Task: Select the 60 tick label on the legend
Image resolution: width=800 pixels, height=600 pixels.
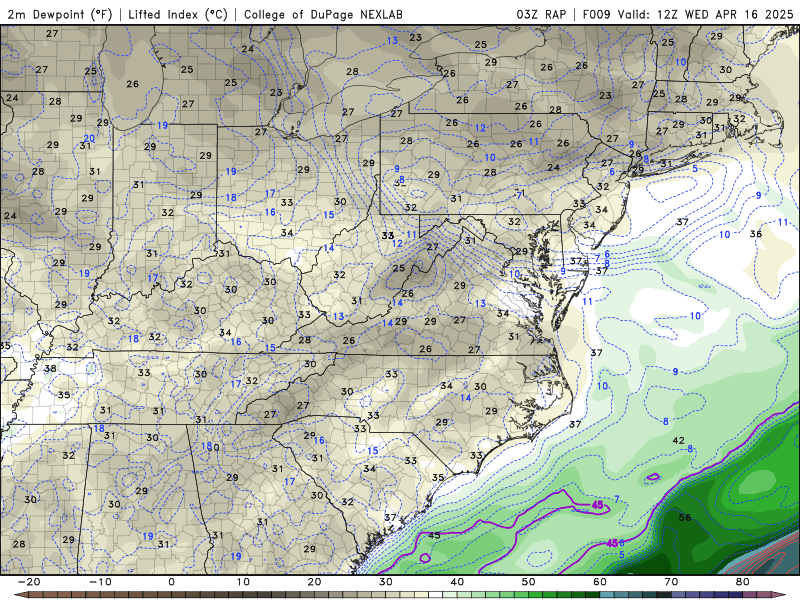Action: click(x=600, y=582)
